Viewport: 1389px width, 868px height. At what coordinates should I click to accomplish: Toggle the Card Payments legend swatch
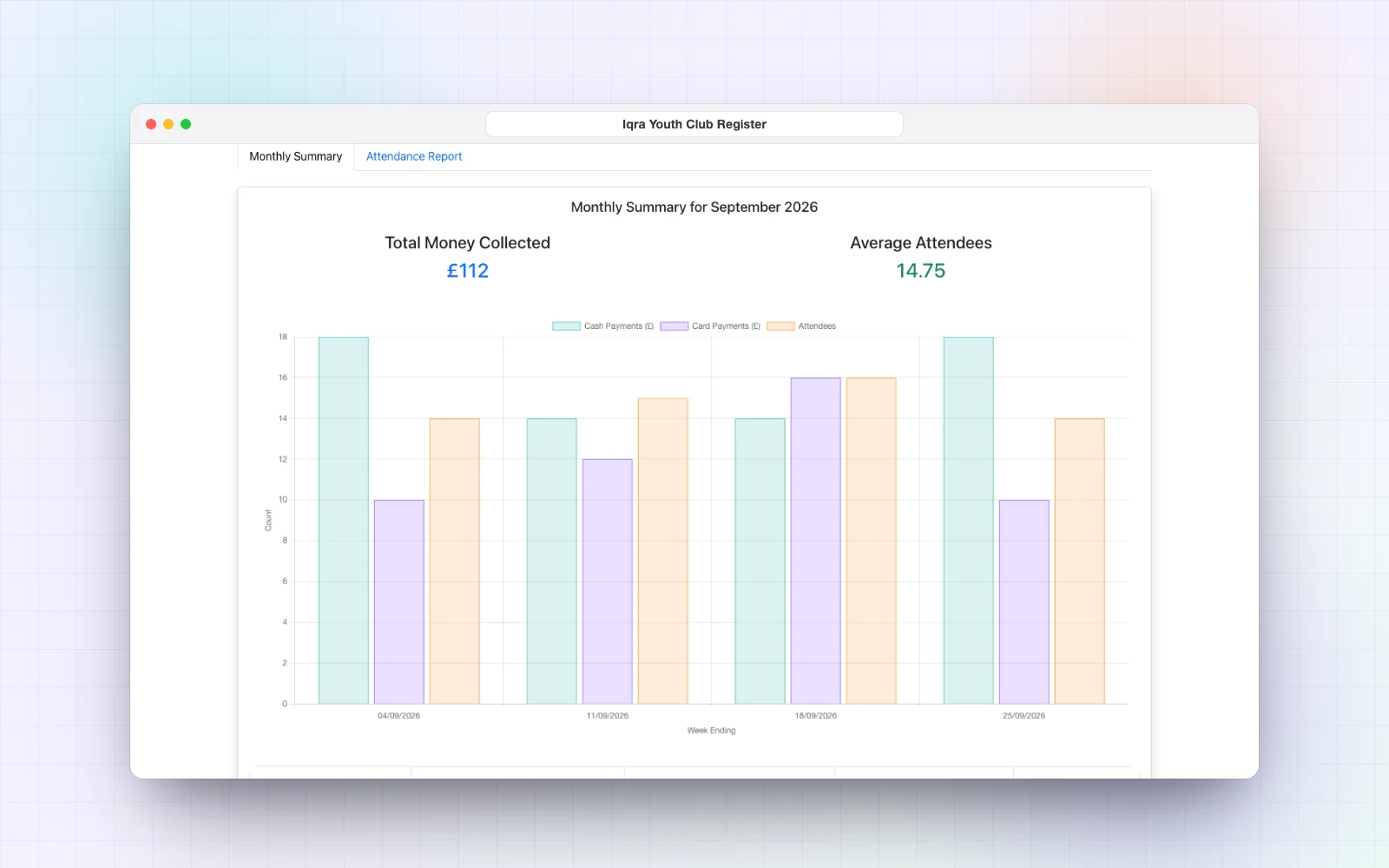point(674,326)
